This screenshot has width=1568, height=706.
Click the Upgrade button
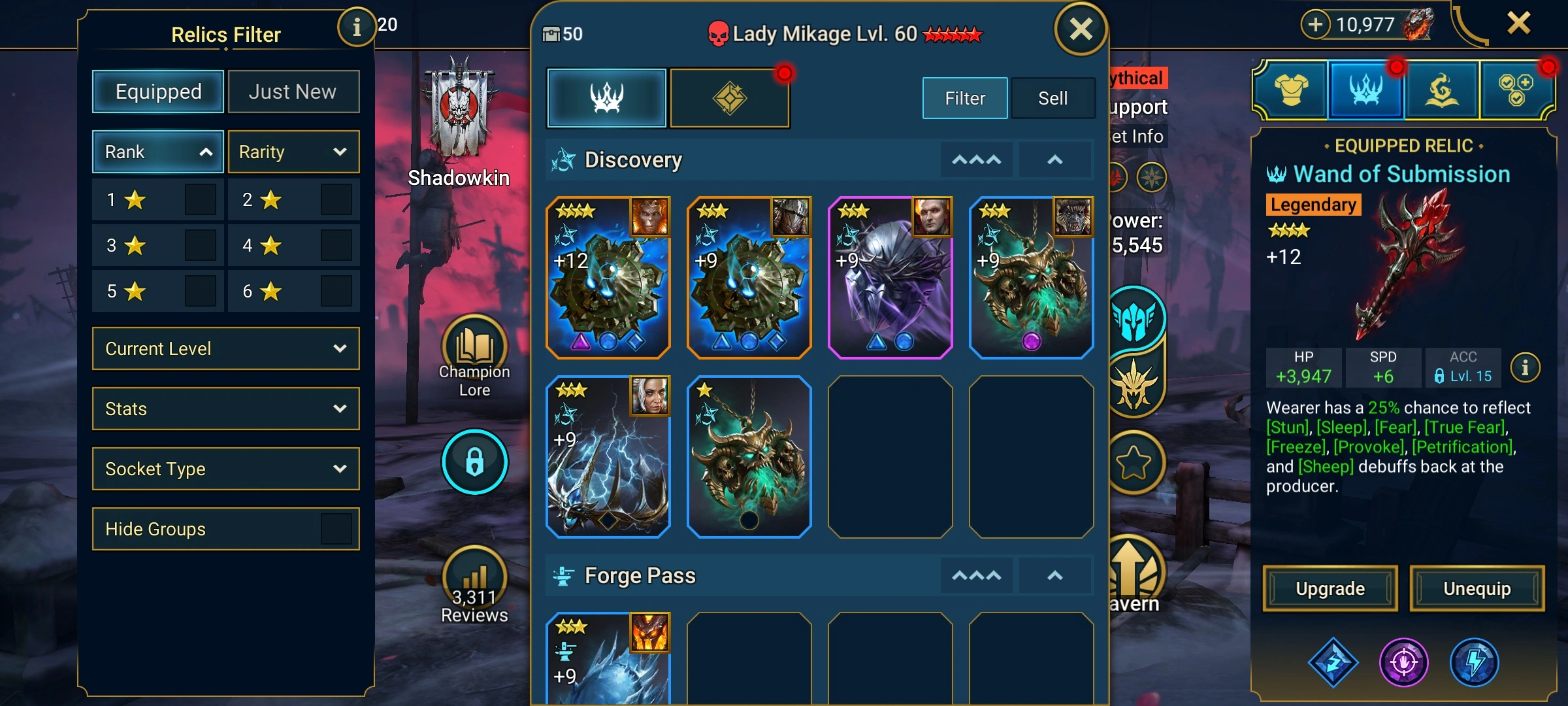click(x=1330, y=588)
